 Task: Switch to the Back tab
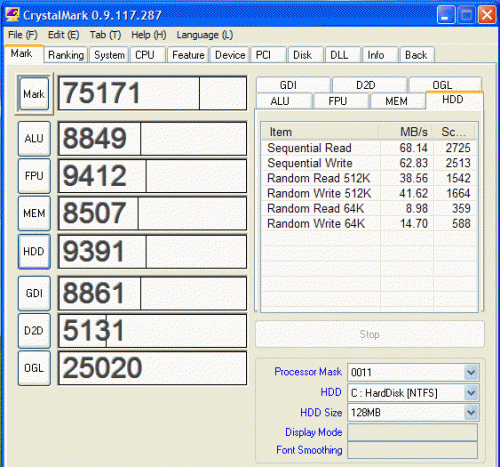pos(417,55)
